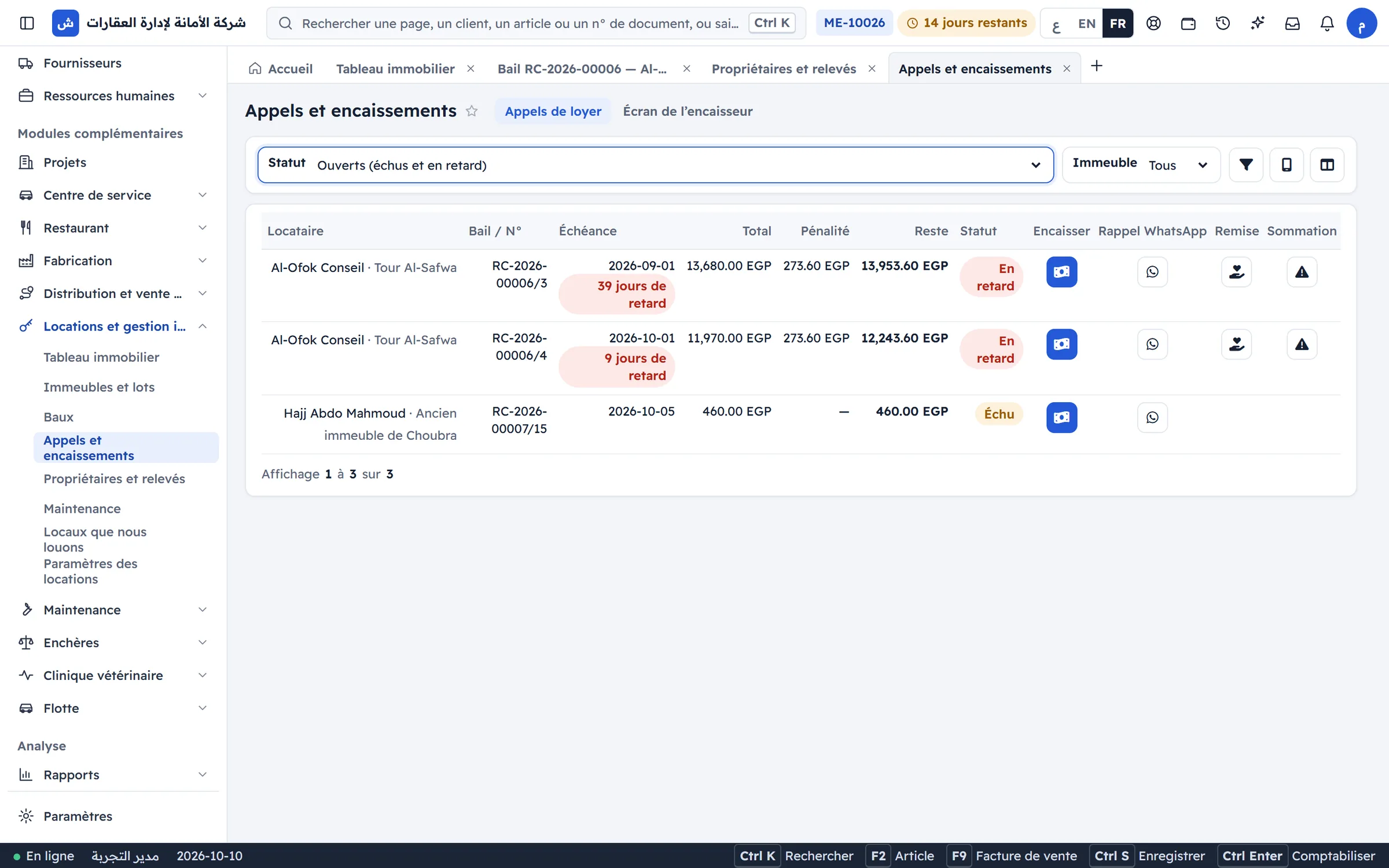Open the inbox tray icon
This screenshot has width=1389, height=868.
[1292, 23]
